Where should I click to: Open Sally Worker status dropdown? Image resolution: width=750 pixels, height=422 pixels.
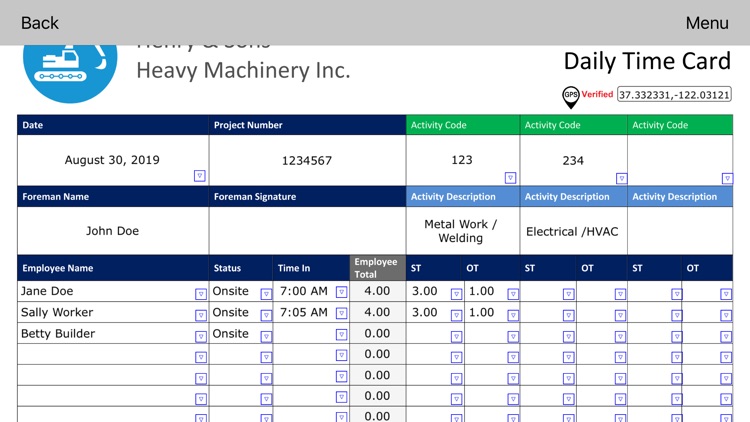pos(266,315)
